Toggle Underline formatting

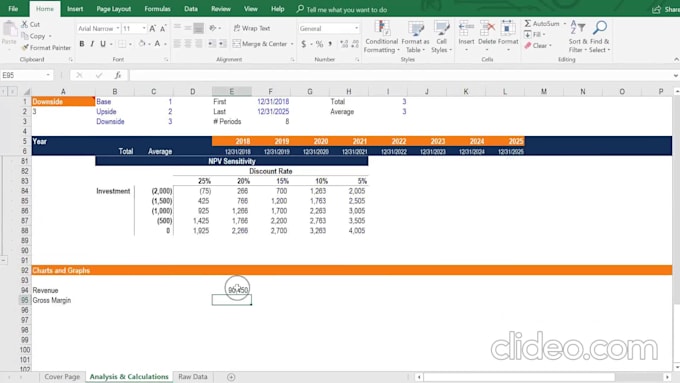tap(103, 44)
